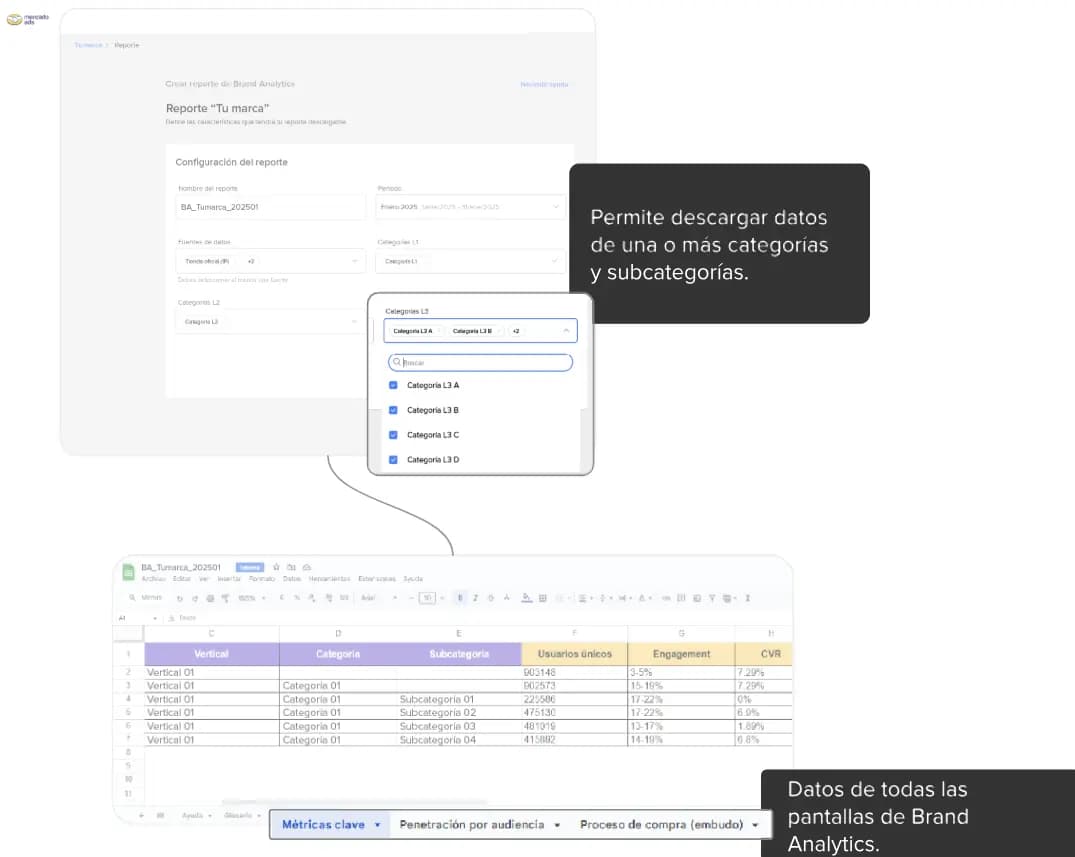Open the filter icon in toolbar
Screen dimensions: 1075x857
point(712,598)
